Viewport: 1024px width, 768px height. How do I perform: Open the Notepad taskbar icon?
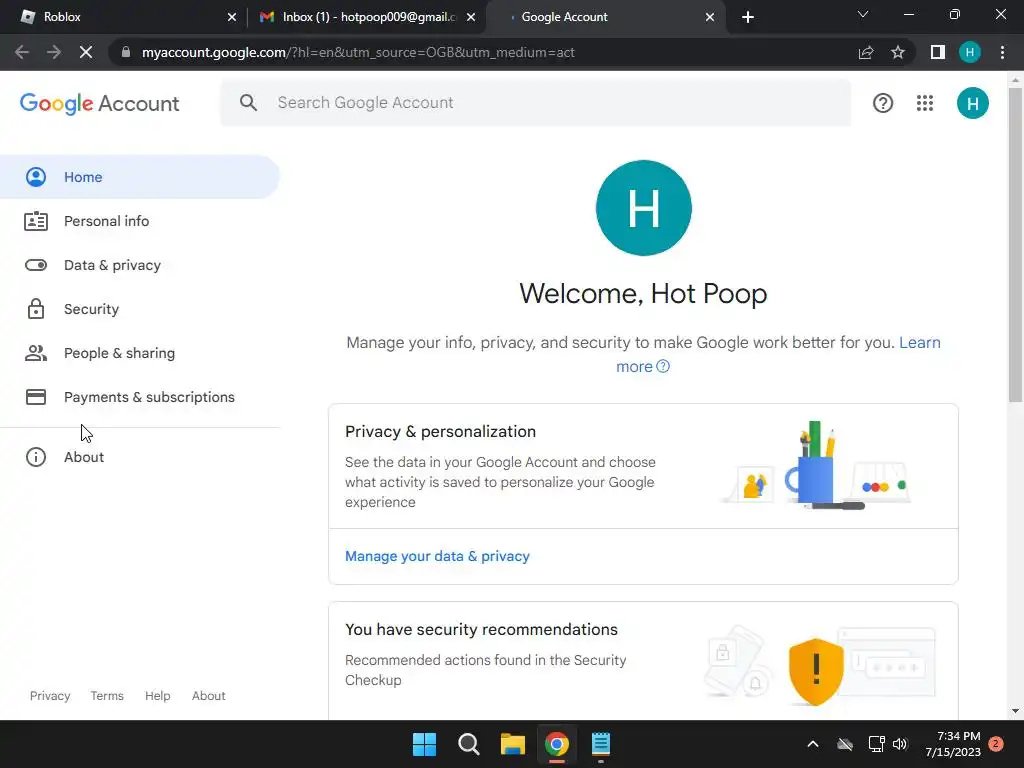[x=601, y=744]
